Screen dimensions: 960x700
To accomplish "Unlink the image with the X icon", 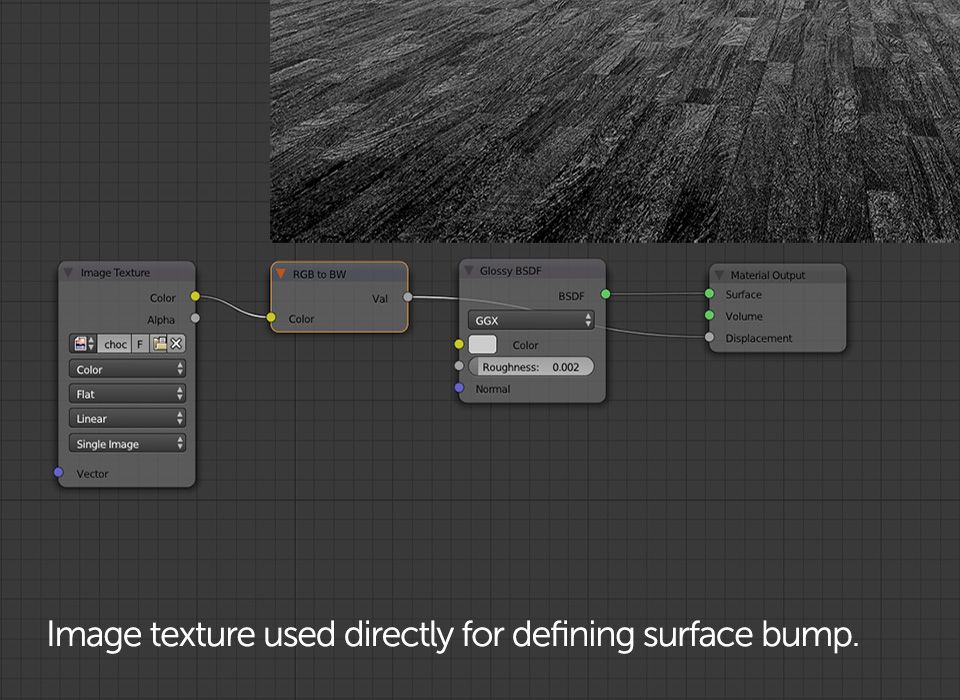I will click(176, 344).
